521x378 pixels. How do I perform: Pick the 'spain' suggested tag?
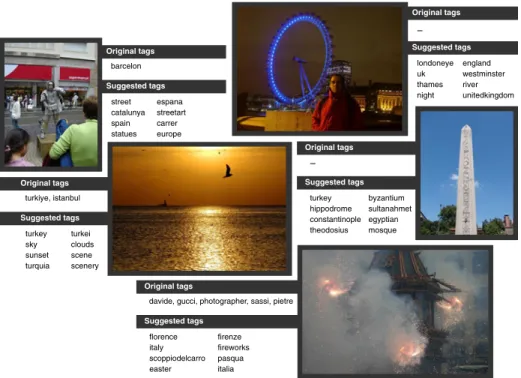coord(121,123)
